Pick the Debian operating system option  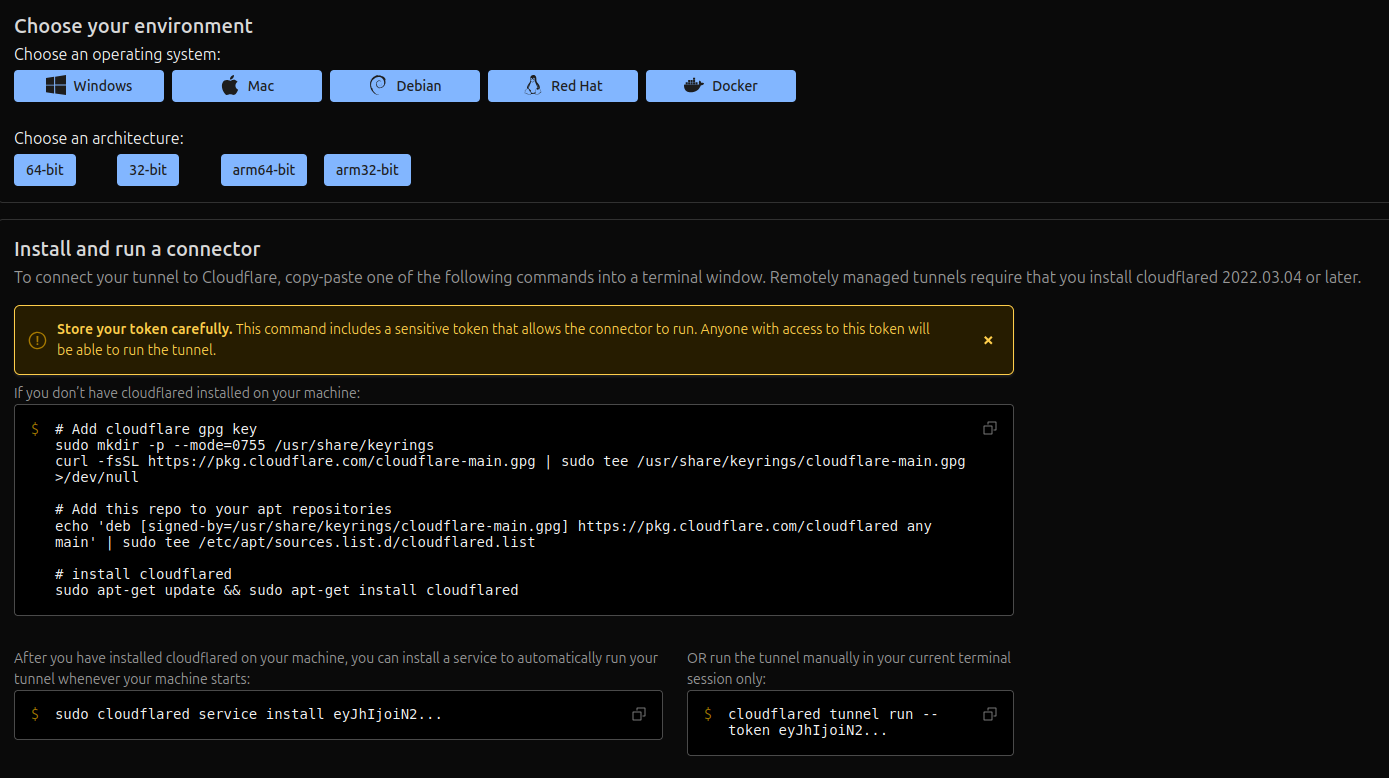(405, 86)
